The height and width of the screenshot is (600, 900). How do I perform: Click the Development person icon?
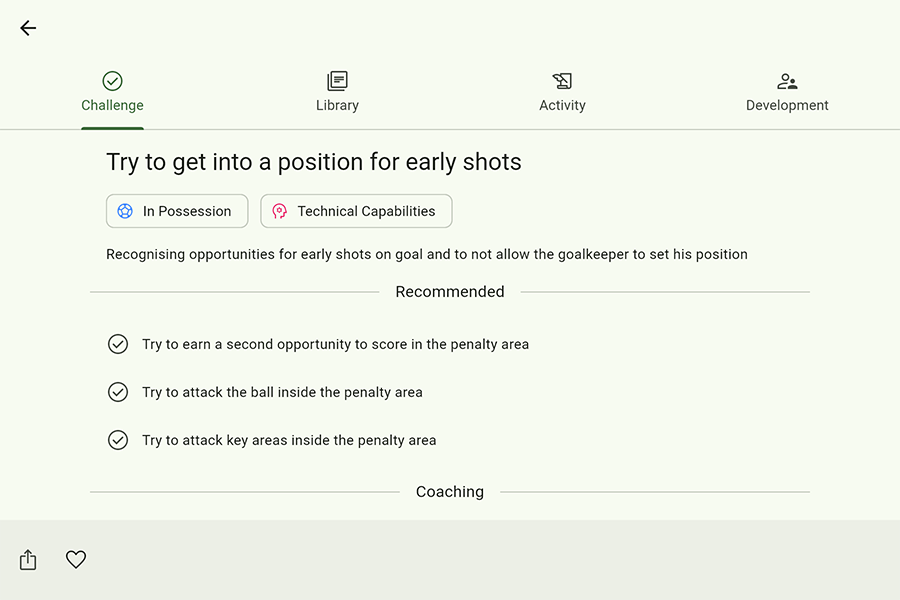(x=787, y=81)
